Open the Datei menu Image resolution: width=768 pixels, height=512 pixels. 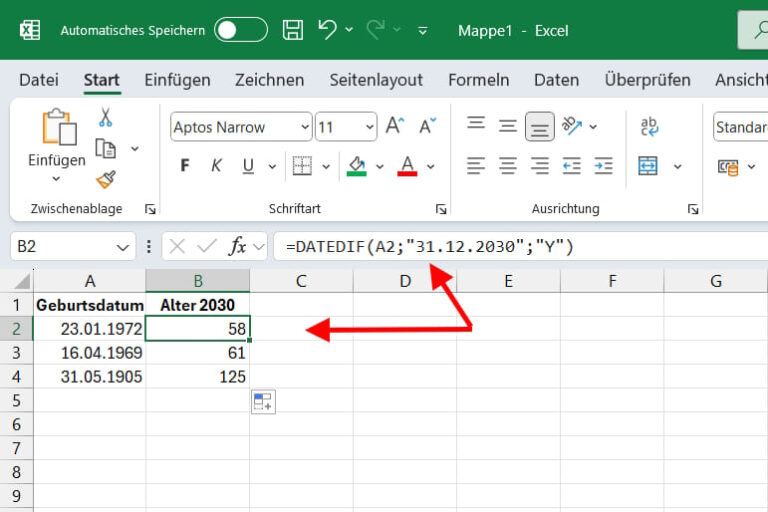[x=39, y=80]
